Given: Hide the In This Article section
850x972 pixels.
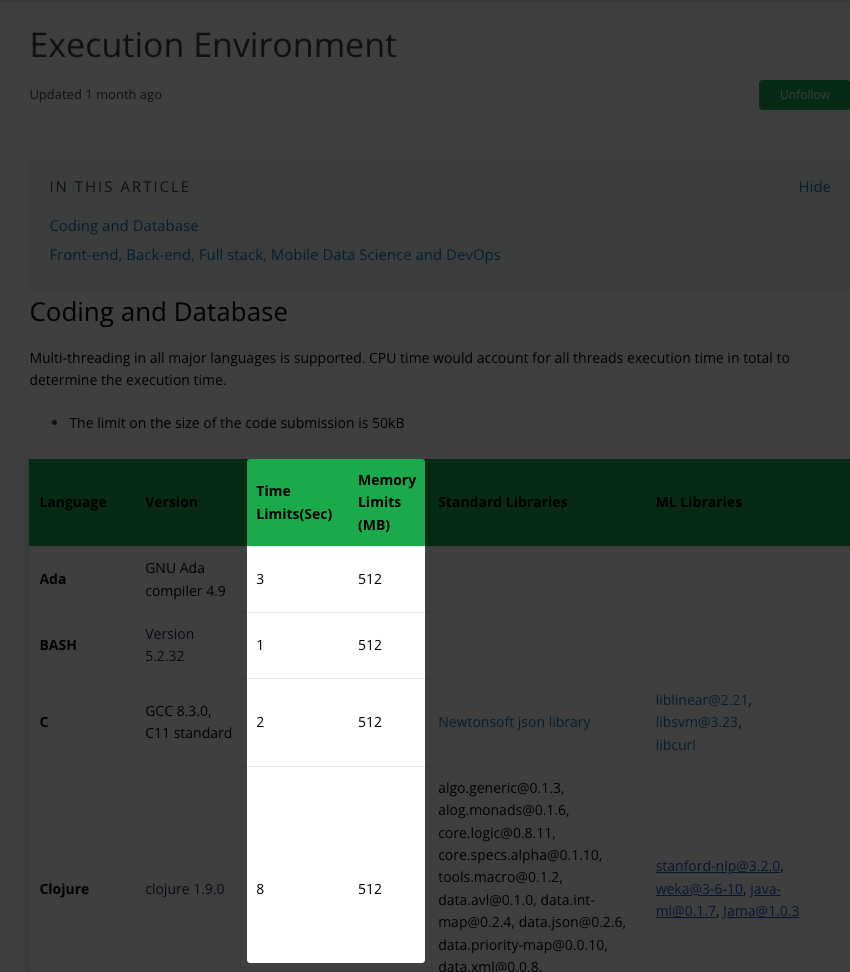Looking at the screenshot, I should [x=814, y=187].
